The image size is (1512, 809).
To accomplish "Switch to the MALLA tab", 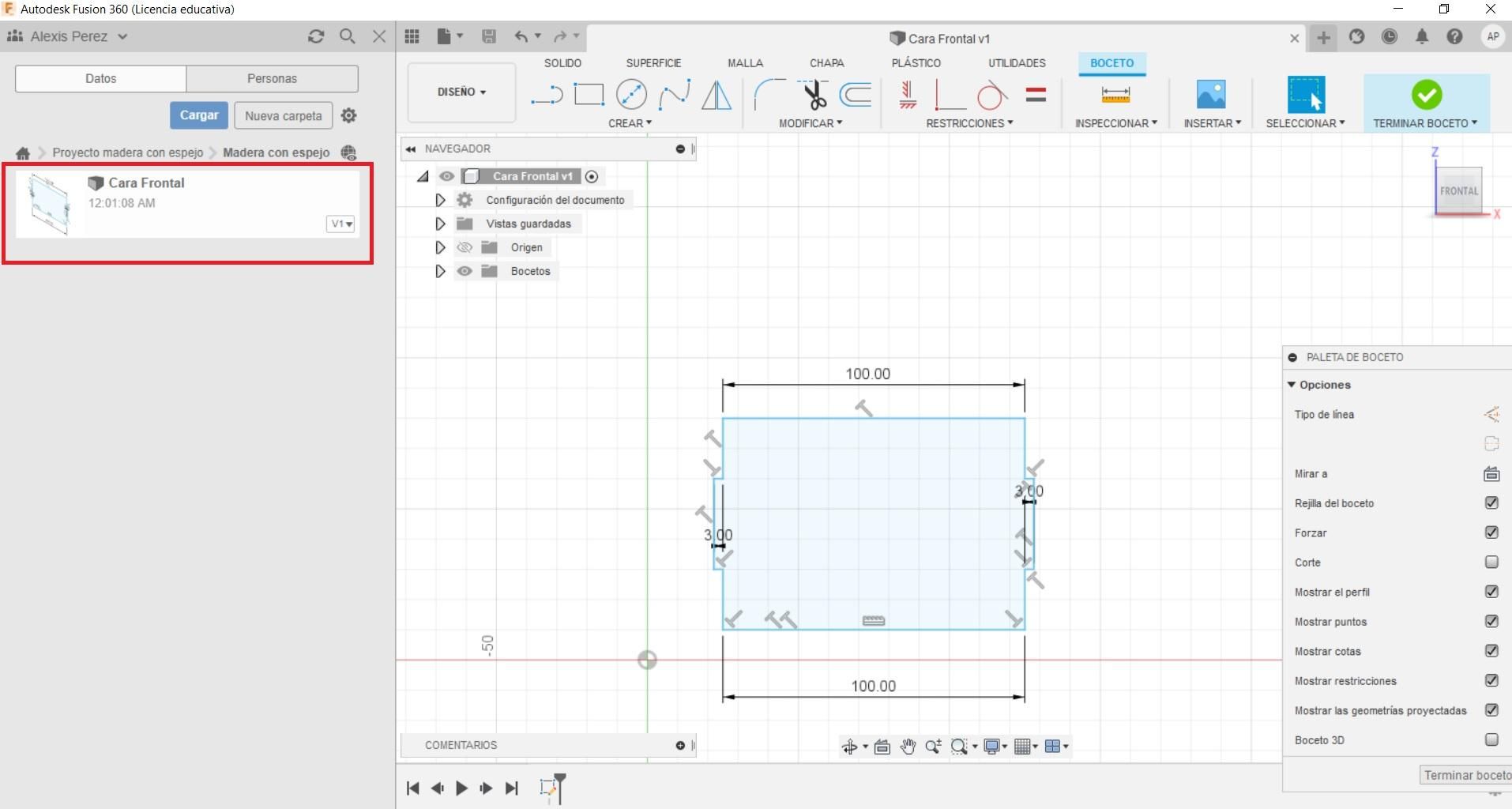I will coord(745,63).
